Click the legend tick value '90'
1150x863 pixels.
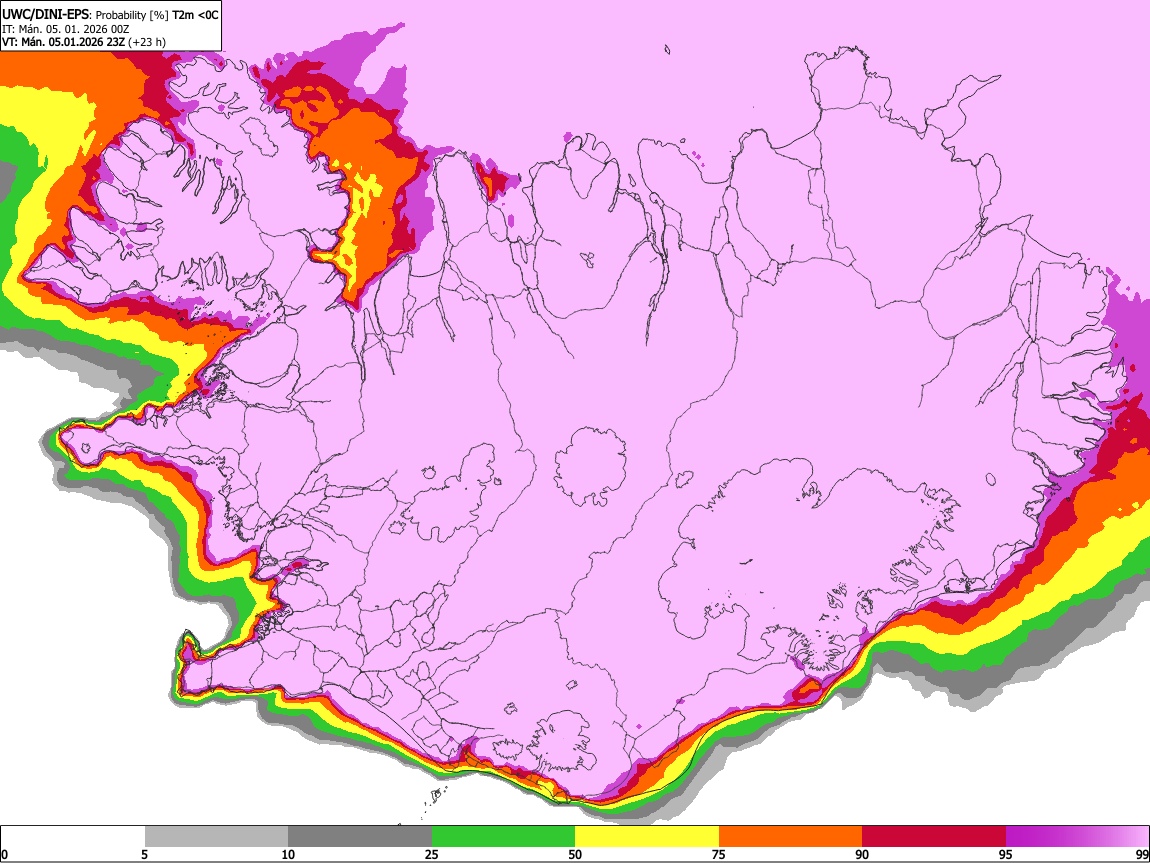pos(862,855)
